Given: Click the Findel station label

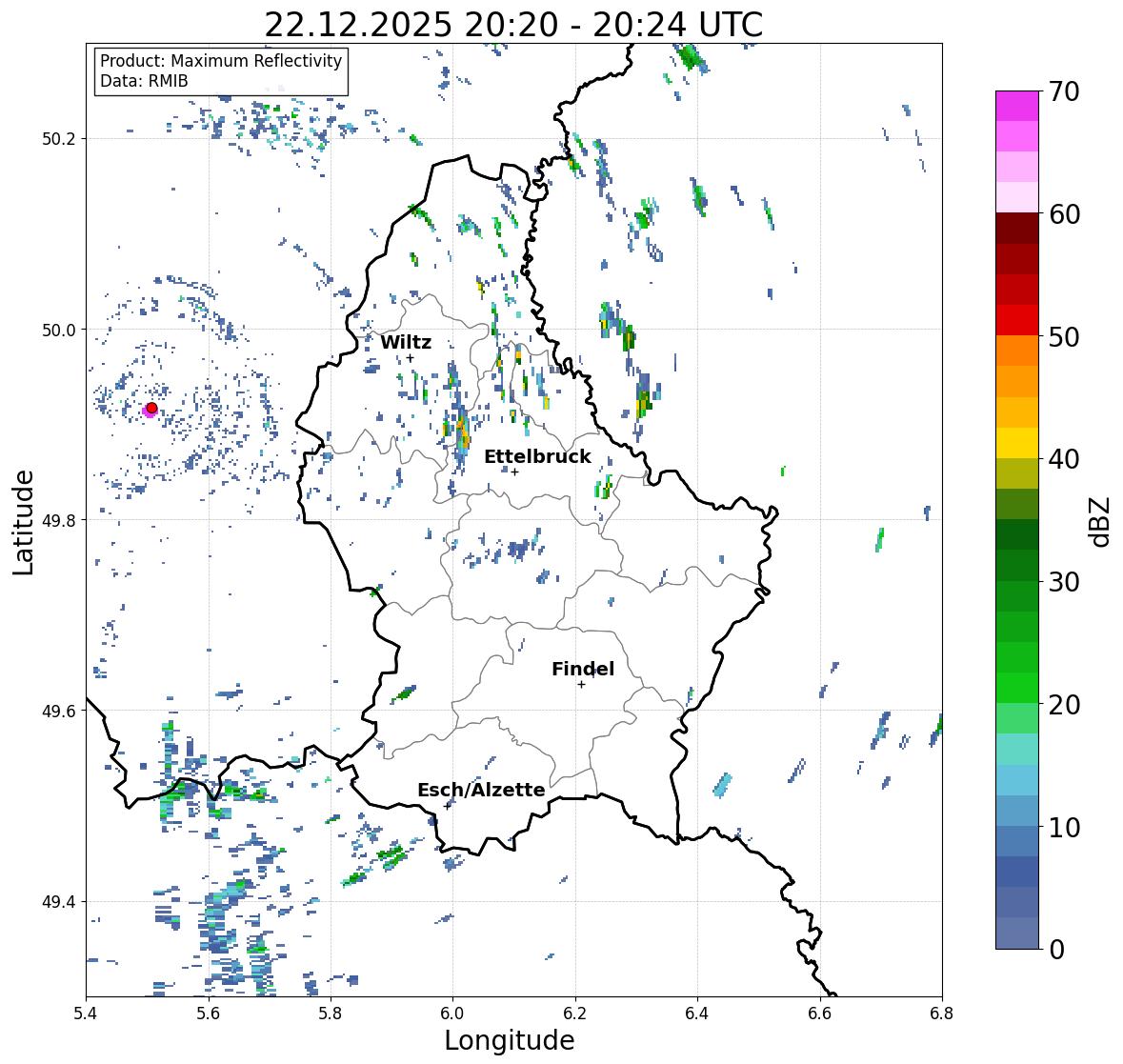Looking at the screenshot, I should [582, 669].
